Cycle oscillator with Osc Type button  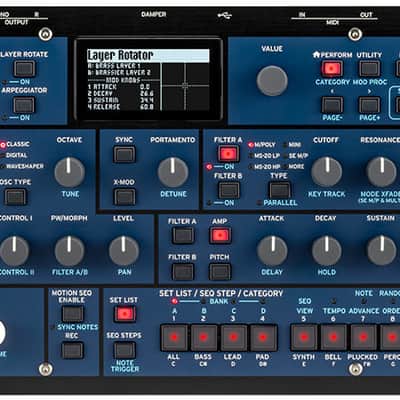(15, 196)
